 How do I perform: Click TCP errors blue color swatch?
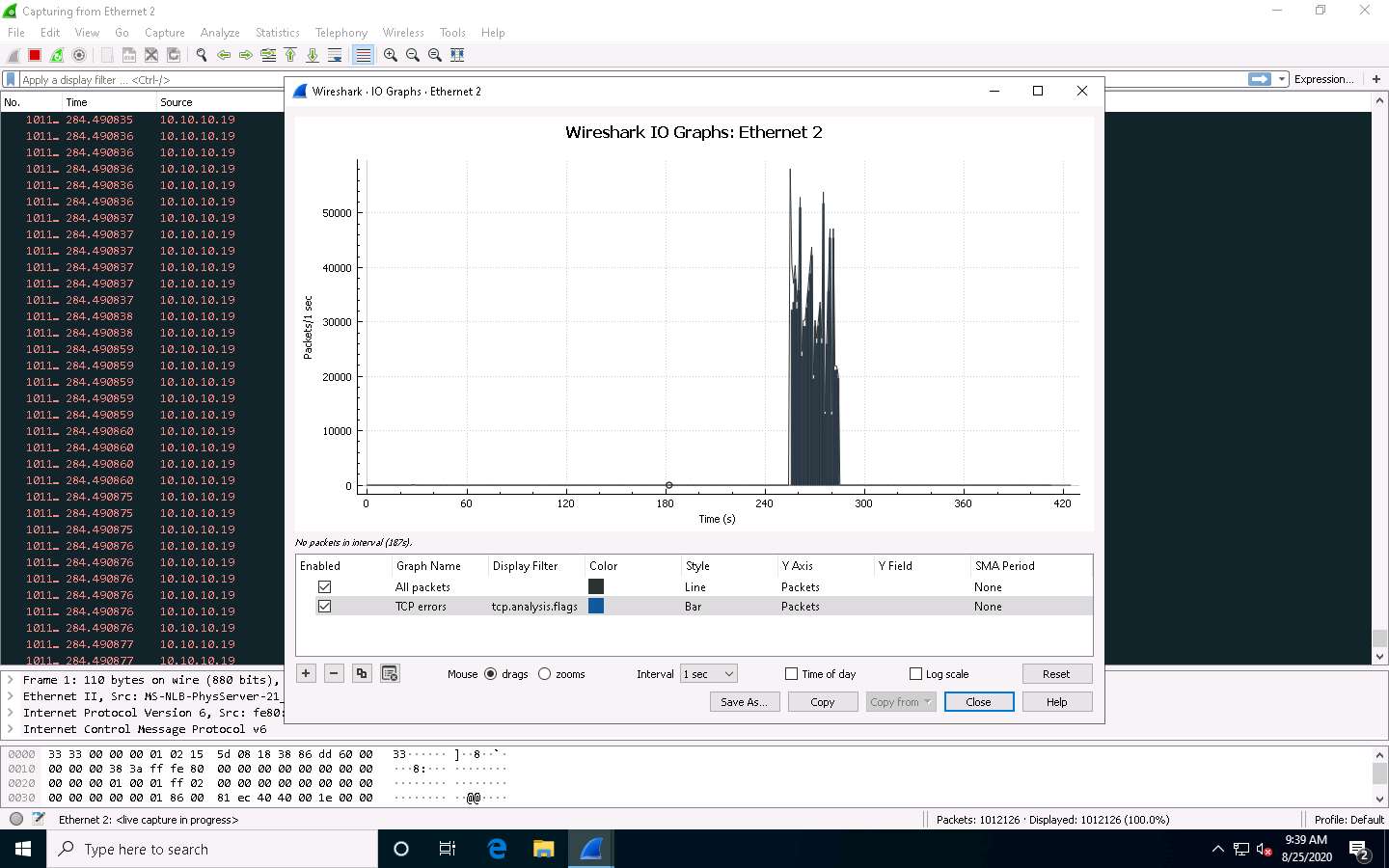tap(596, 606)
